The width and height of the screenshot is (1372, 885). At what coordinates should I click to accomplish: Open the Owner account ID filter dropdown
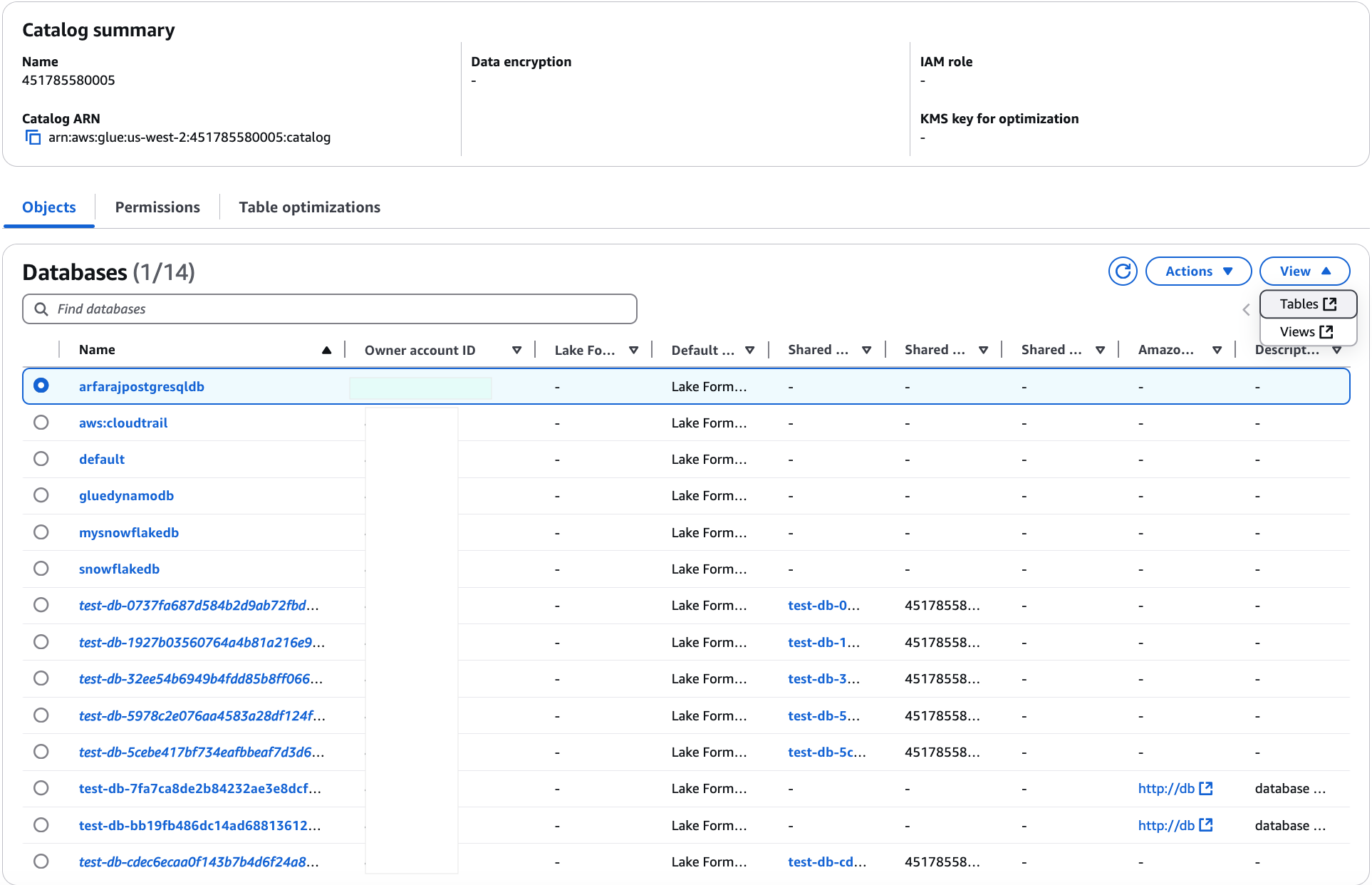point(517,349)
